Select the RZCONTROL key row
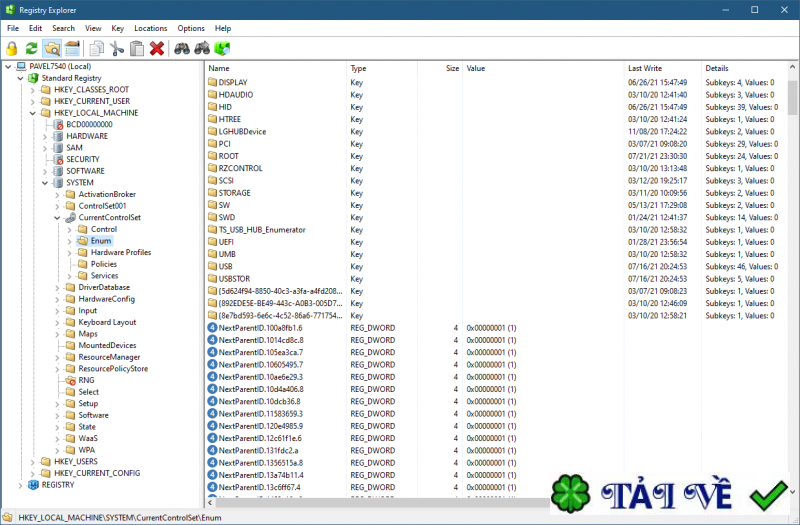800x525 pixels. pyautogui.click(x=496, y=168)
